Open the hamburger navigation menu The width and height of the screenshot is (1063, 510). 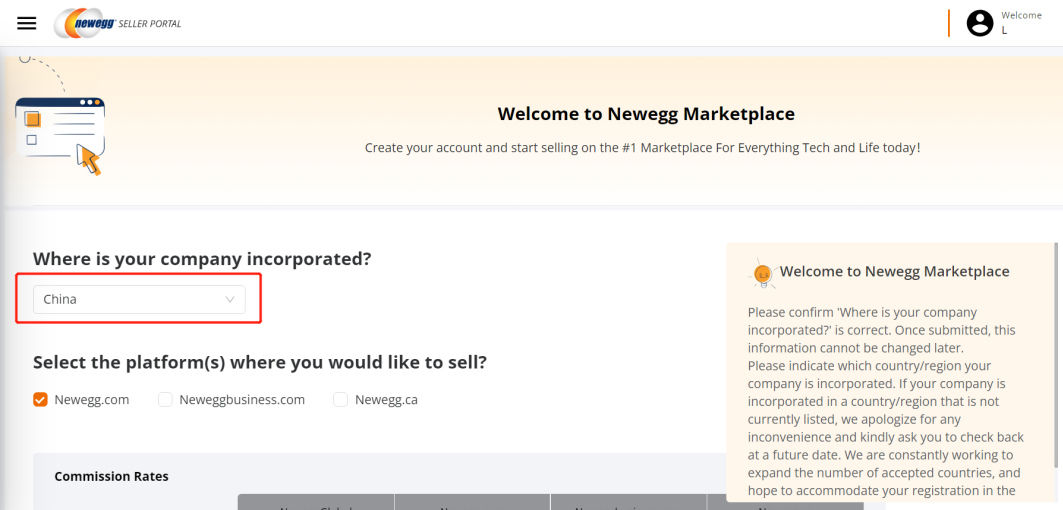[27, 23]
